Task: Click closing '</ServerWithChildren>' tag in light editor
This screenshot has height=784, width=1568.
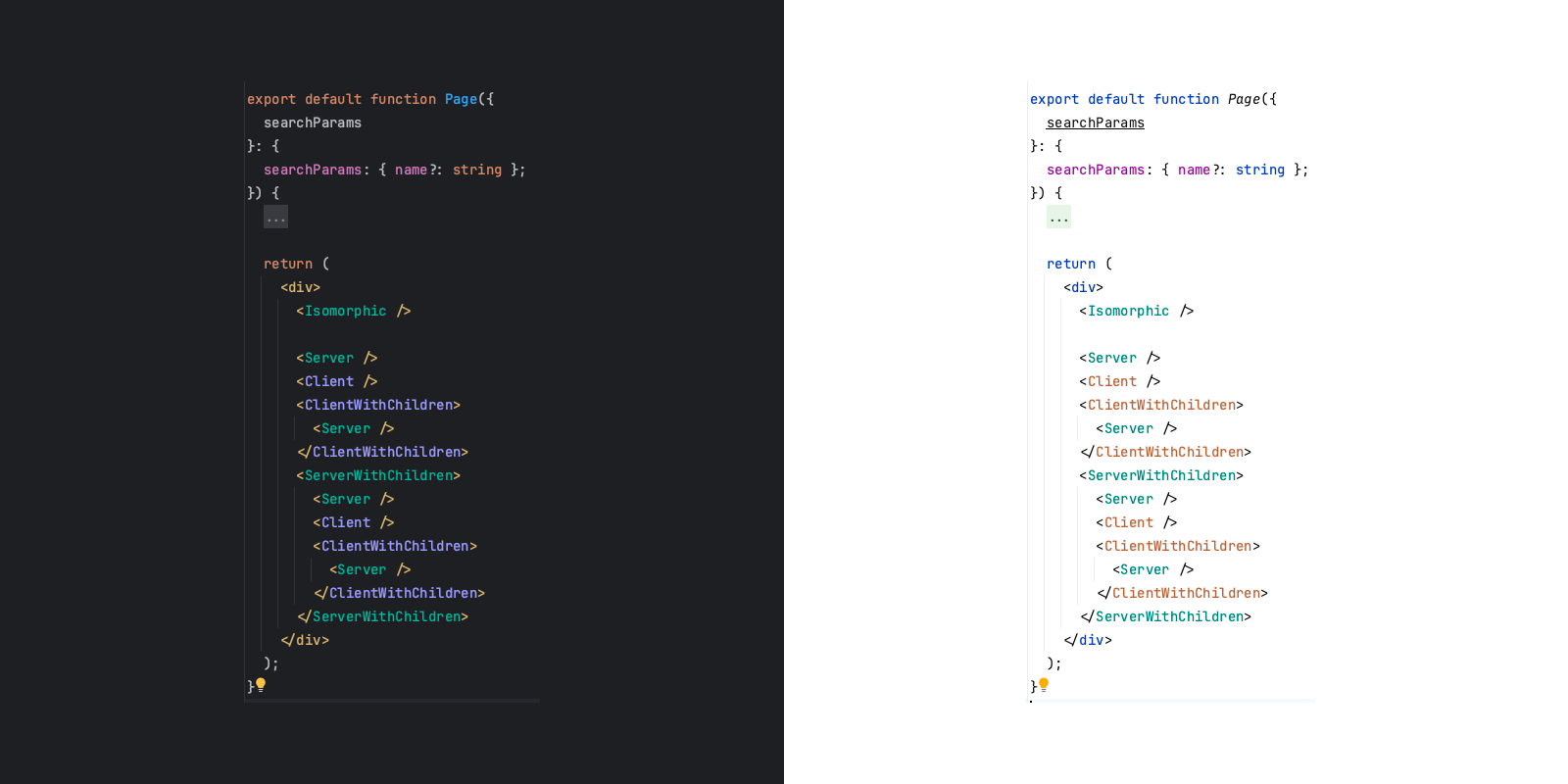Action: pos(1166,616)
